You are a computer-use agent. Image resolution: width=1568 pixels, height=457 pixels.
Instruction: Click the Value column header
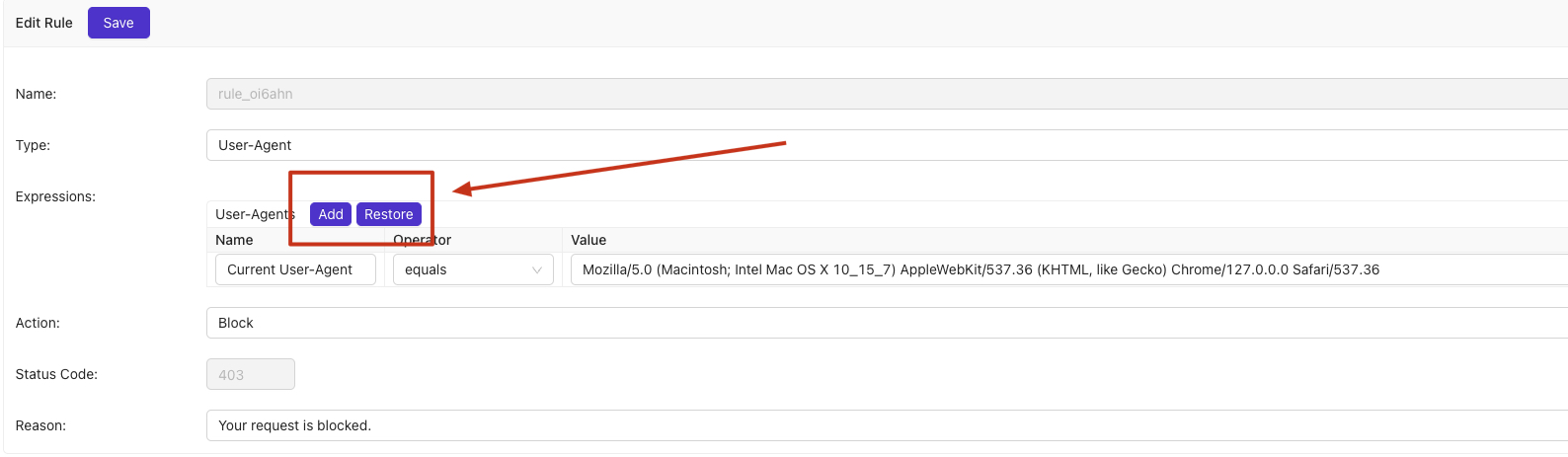coord(588,240)
